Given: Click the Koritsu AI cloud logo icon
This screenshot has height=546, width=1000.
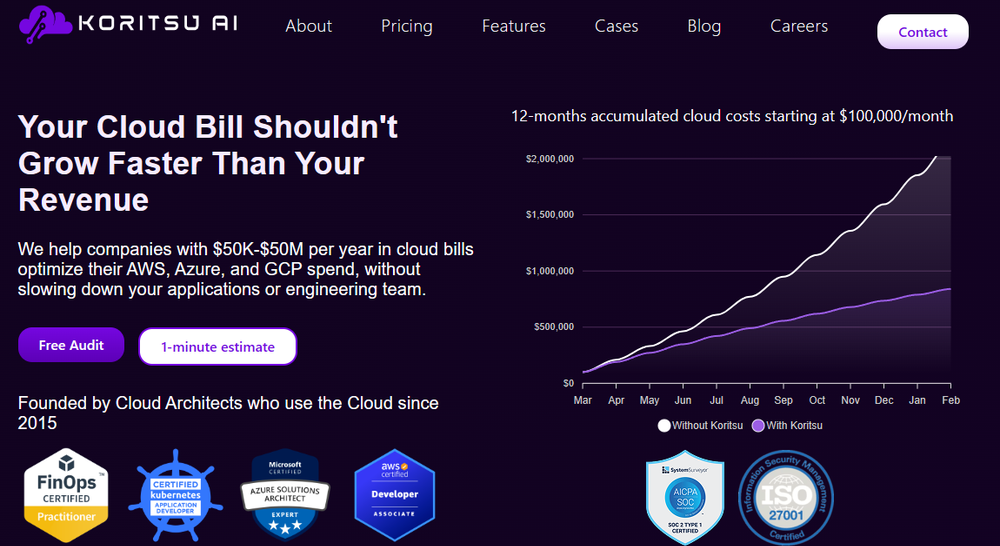Looking at the screenshot, I should [45, 24].
